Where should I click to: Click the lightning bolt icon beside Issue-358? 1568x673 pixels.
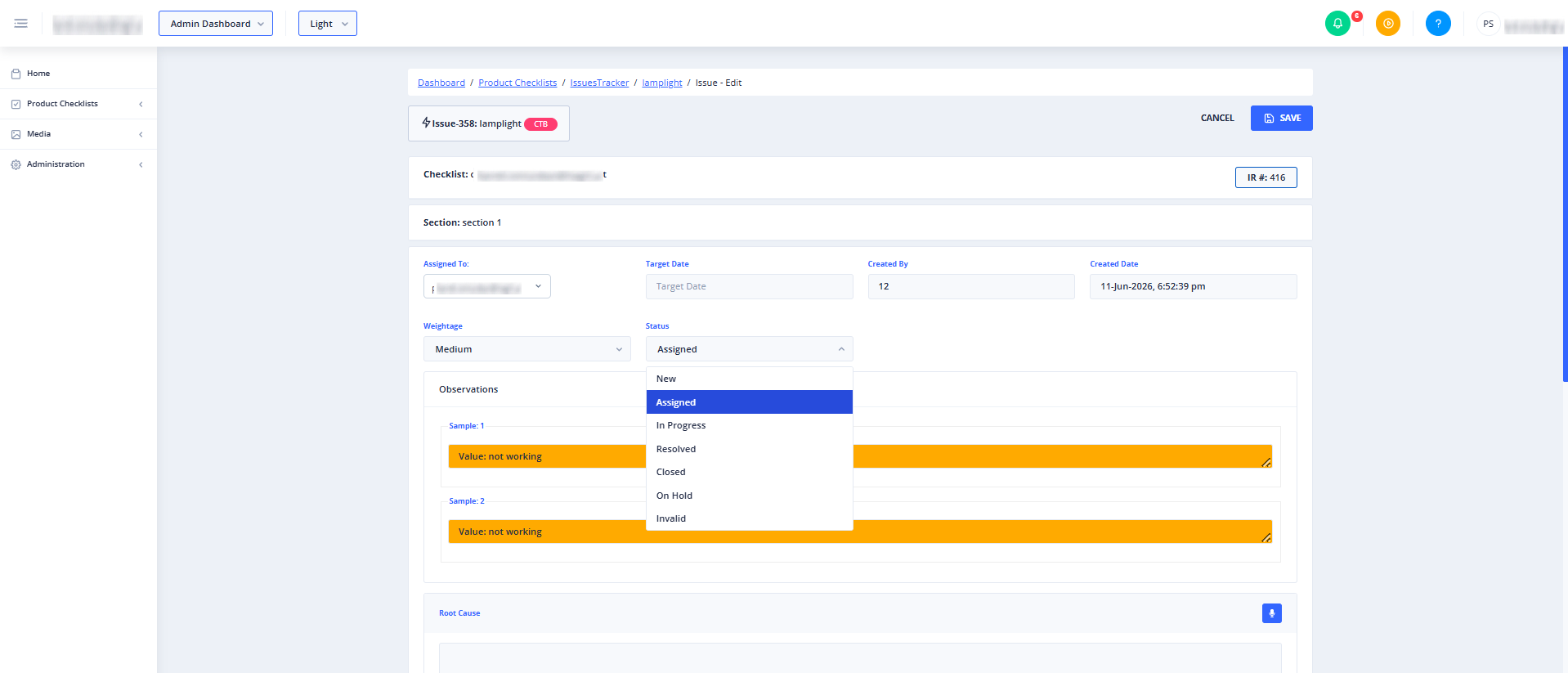pos(426,123)
